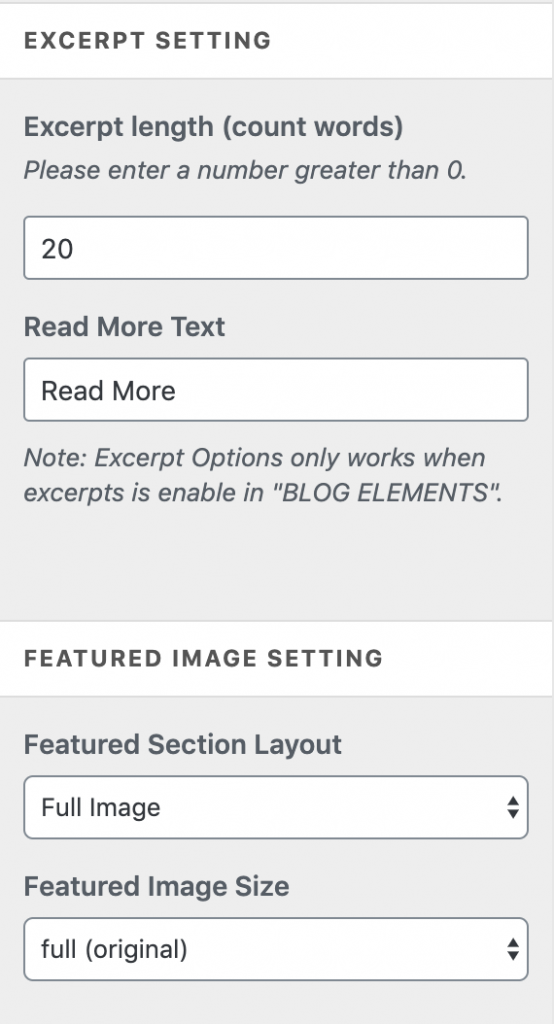The height and width of the screenshot is (1024, 554).
Task: Select the 'full (original)' option text
Action: point(114,949)
